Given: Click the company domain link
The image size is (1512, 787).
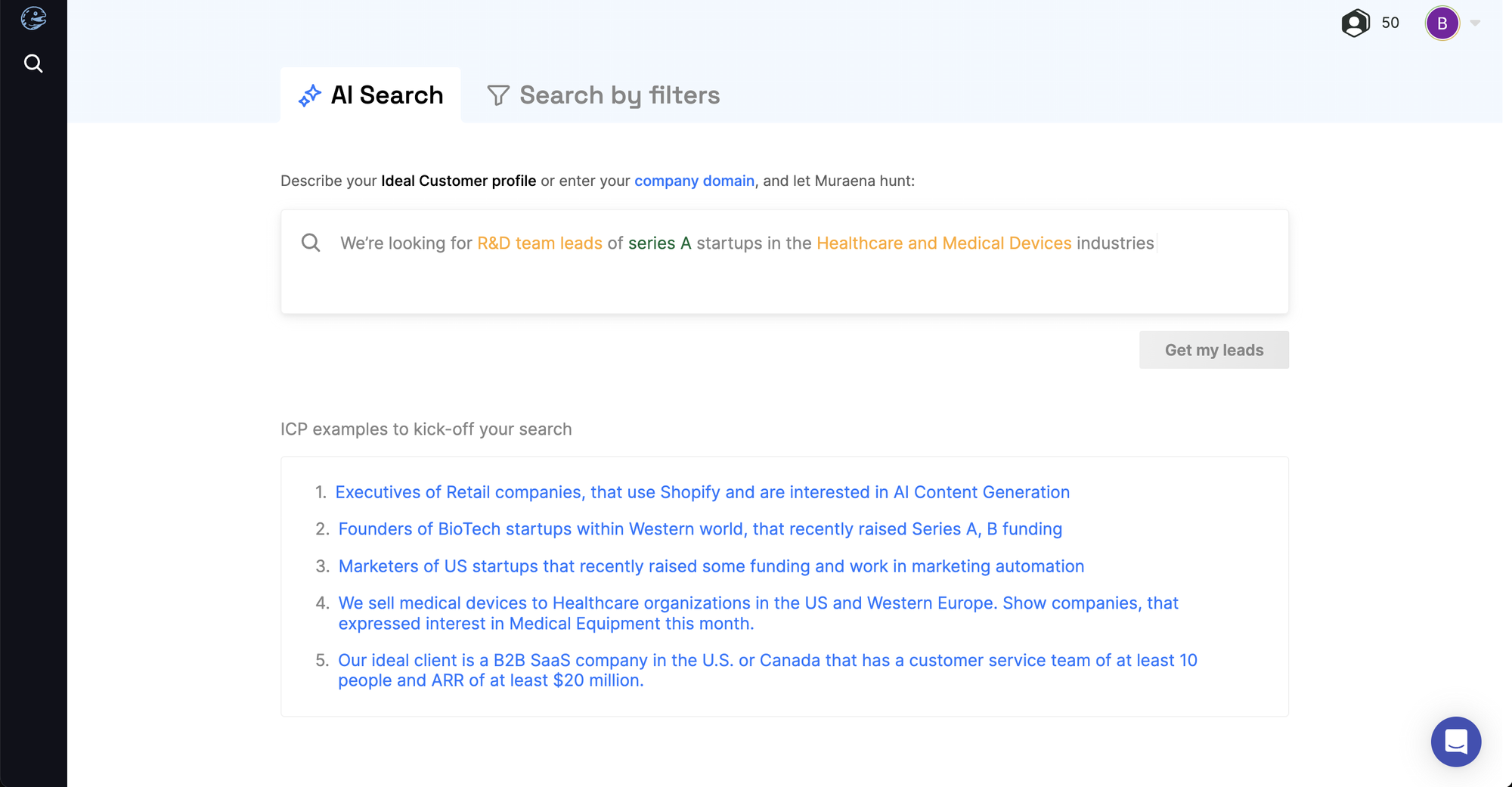Looking at the screenshot, I should pos(694,181).
